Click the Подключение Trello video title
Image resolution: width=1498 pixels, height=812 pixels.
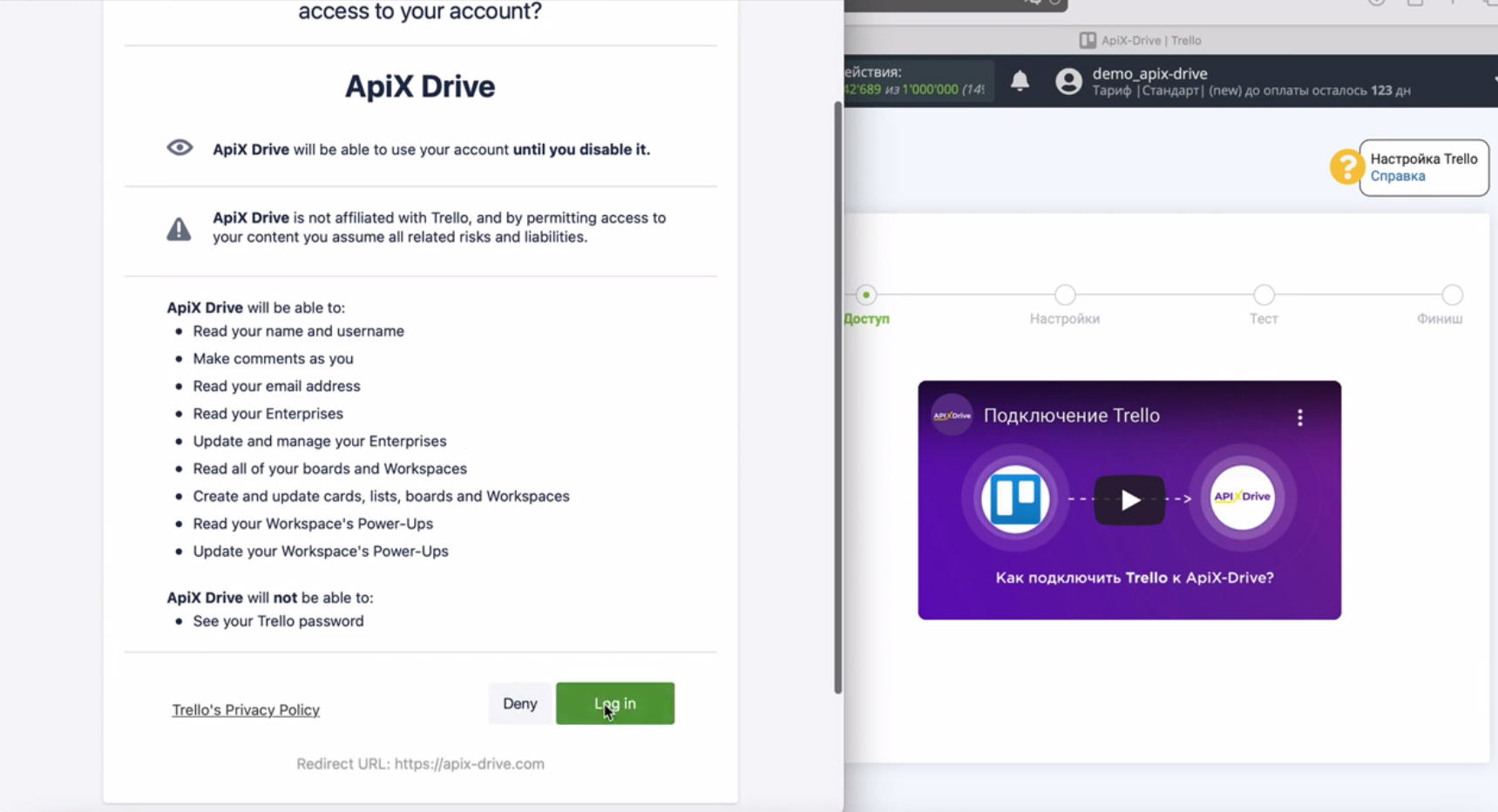1072,416
